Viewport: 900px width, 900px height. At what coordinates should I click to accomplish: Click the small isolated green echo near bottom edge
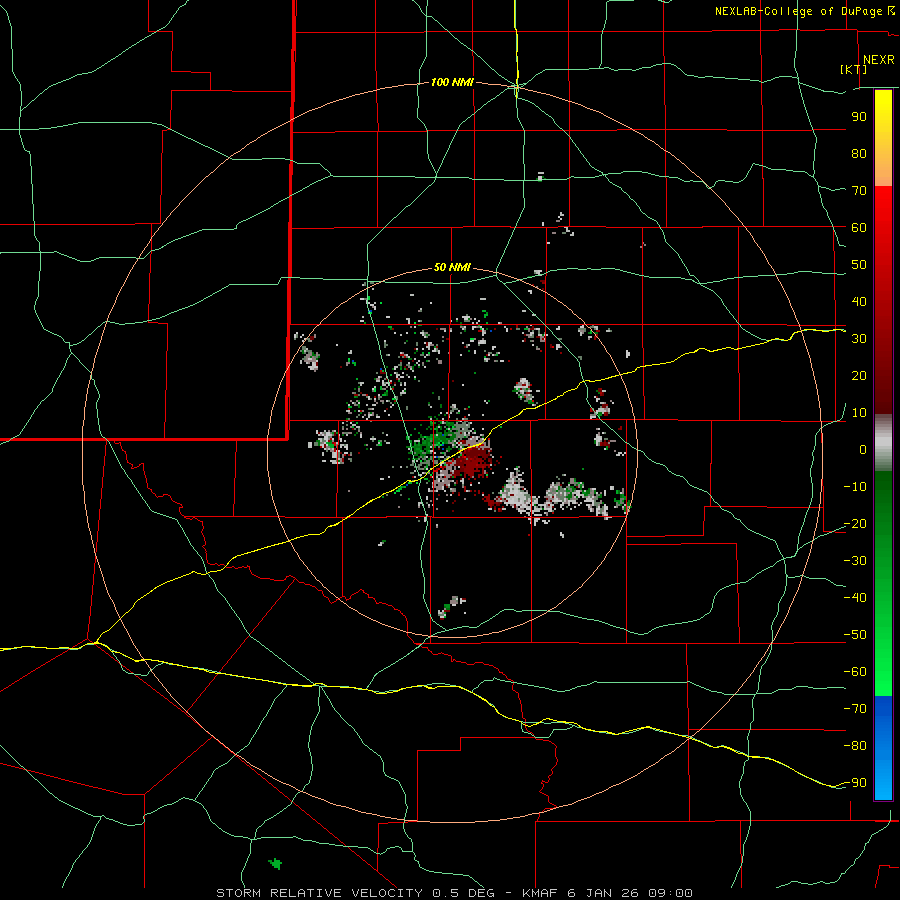276,863
